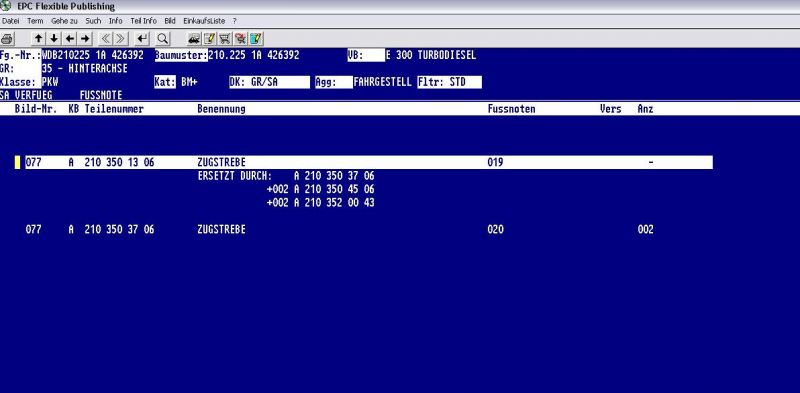
Task: Click footnote 020 in second row
Action: (495, 230)
